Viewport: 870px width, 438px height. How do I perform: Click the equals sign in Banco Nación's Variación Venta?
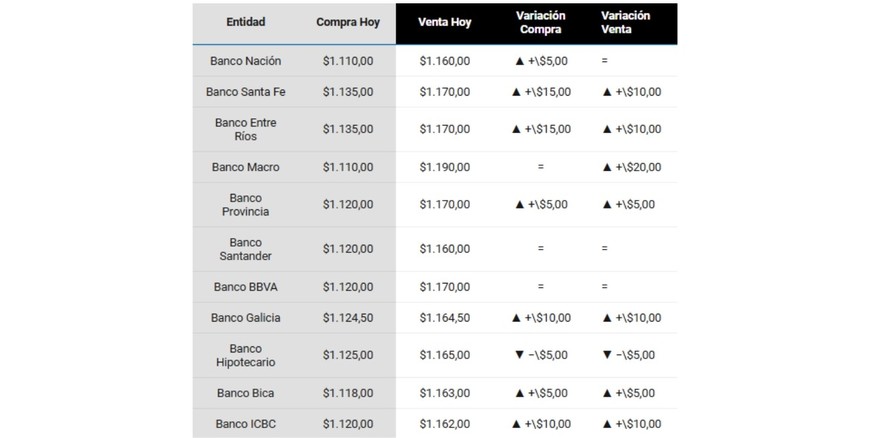(605, 61)
